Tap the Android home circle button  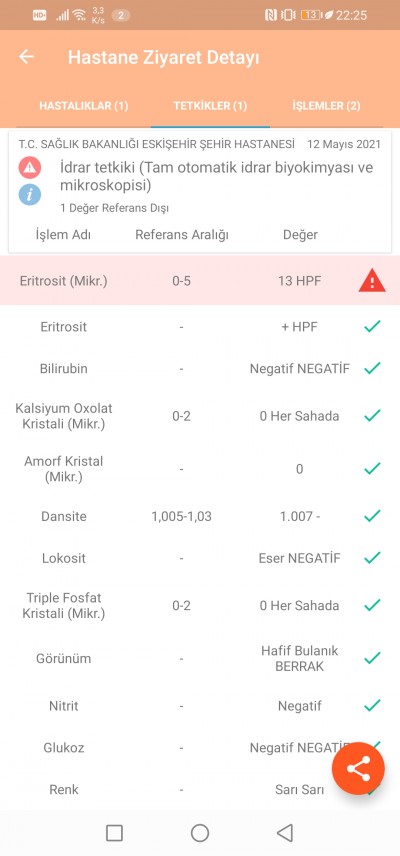point(200,833)
